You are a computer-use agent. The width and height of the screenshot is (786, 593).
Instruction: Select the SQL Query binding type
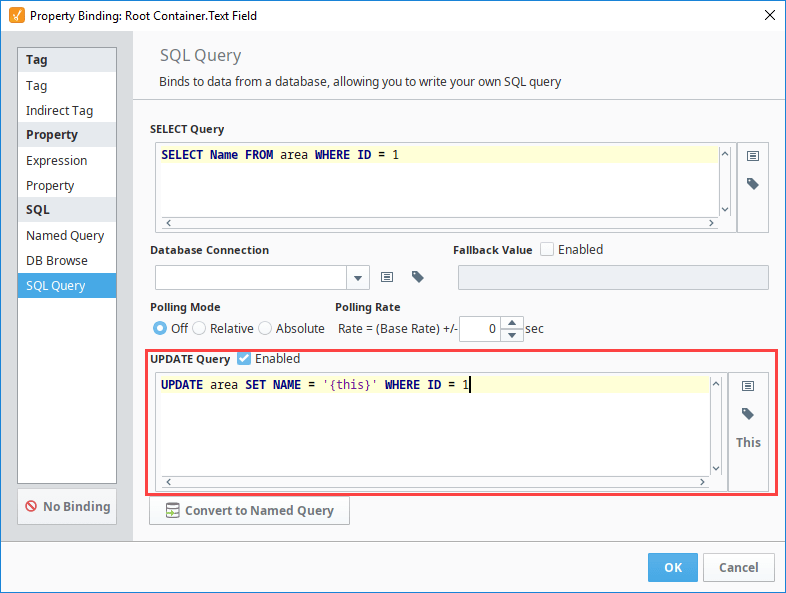tap(67, 286)
